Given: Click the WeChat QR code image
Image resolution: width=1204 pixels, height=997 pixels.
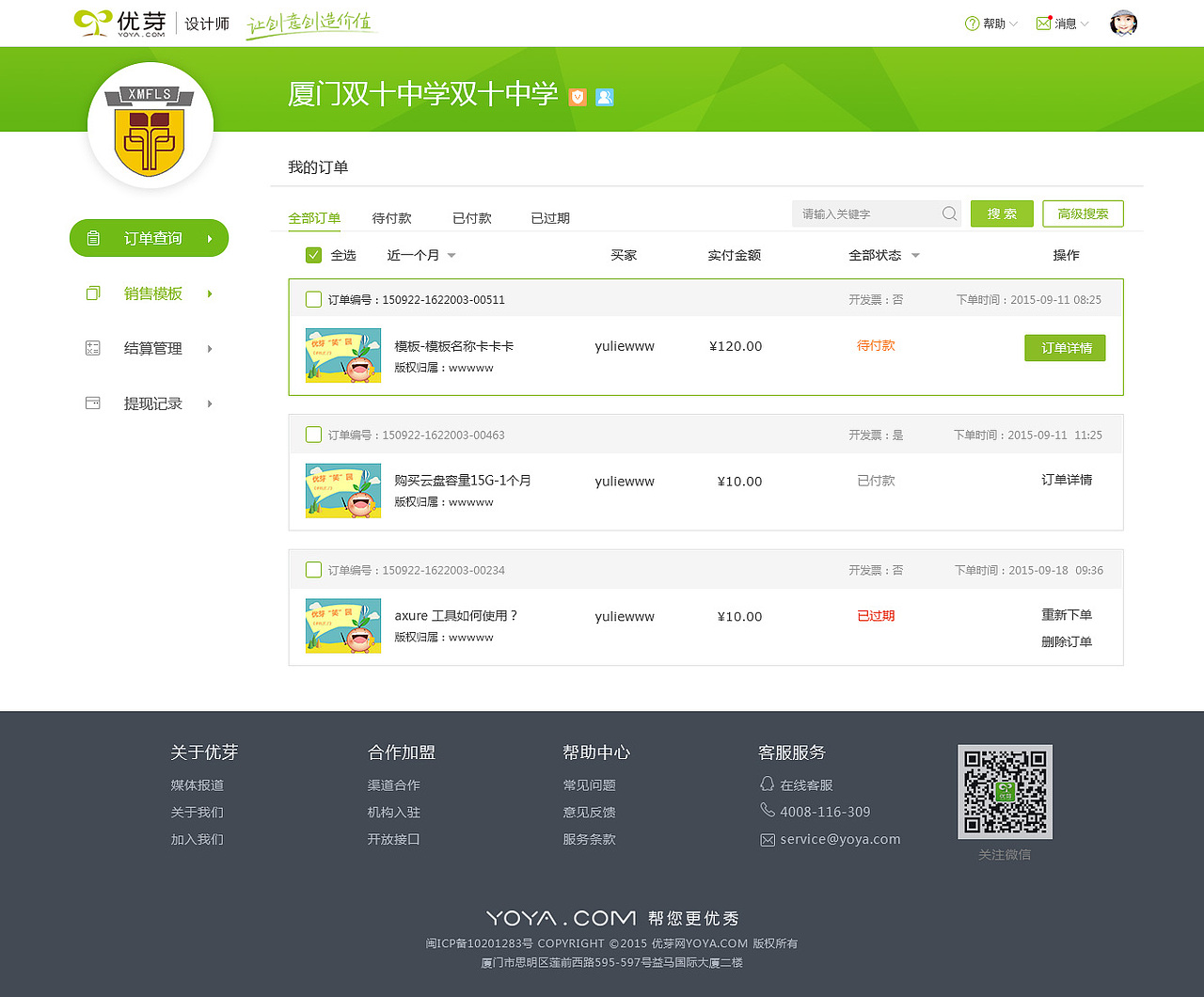Looking at the screenshot, I should [x=1005, y=791].
